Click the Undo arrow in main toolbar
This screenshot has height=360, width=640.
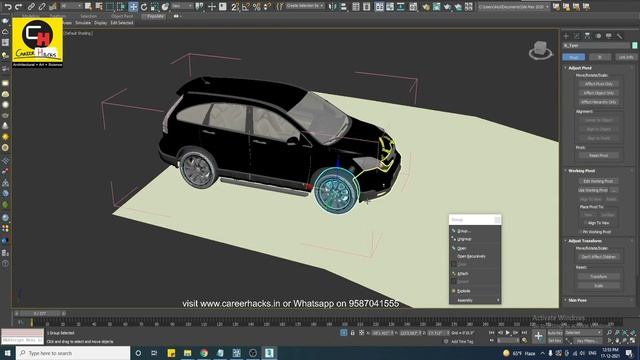[x=8, y=7]
